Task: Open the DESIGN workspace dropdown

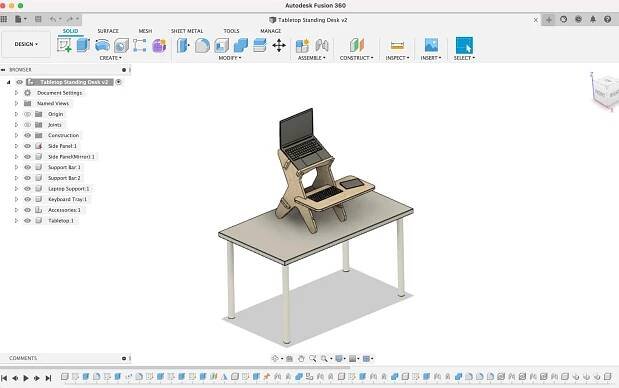Action: tap(26, 44)
